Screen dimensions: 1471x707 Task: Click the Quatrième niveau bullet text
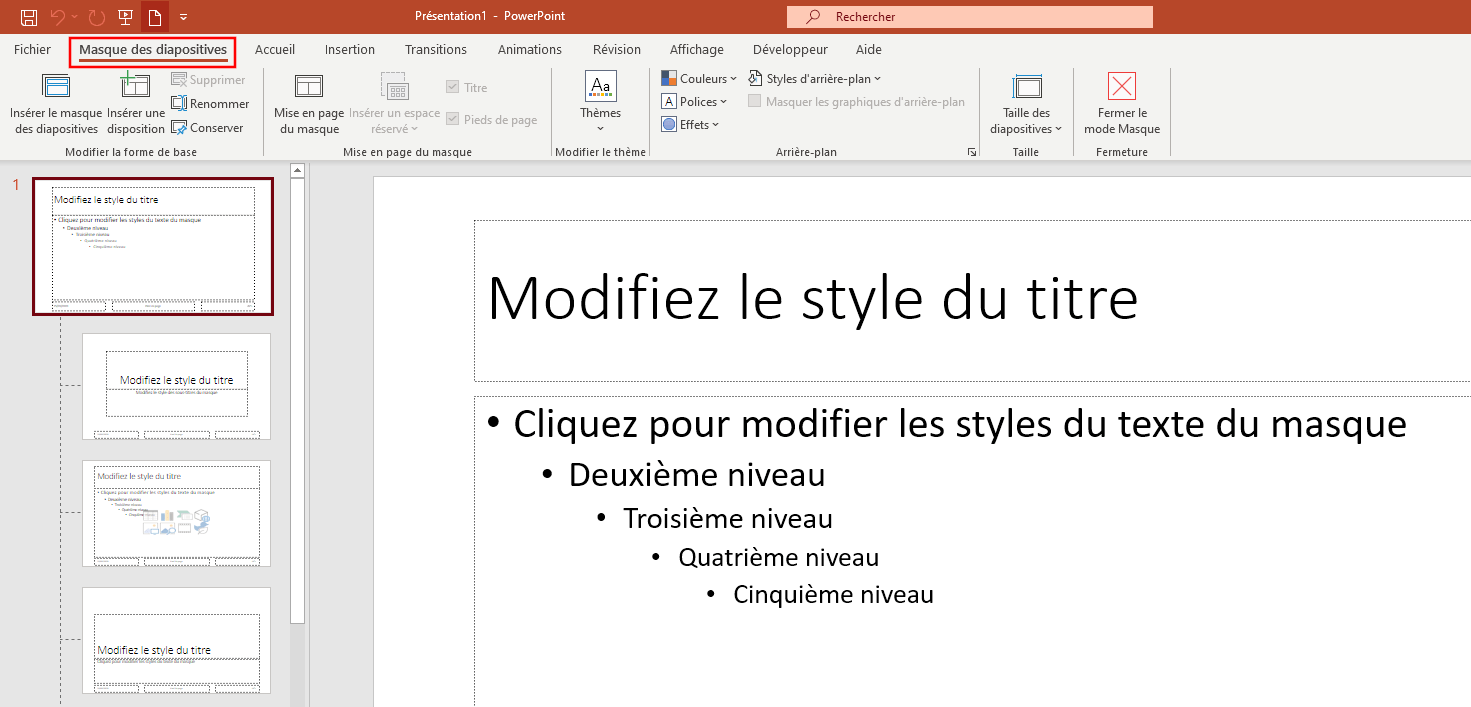(779, 557)
